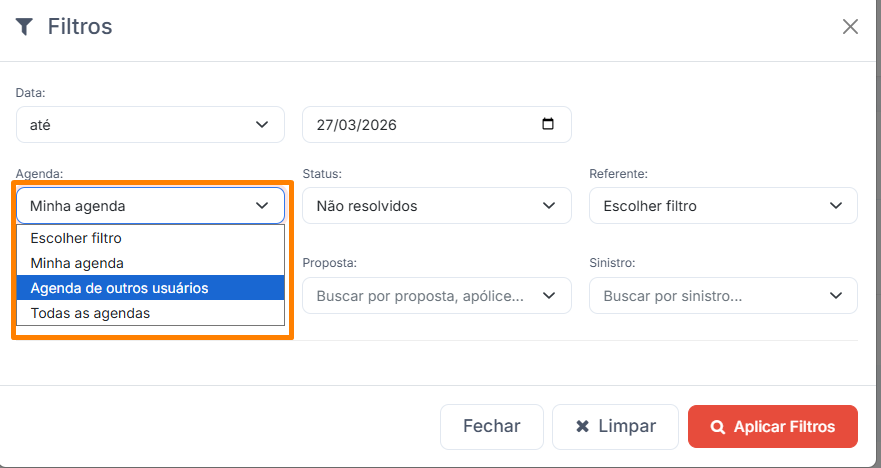Open the calendar picker icon
Screen dimensions: 881x468
coord(547,125)
